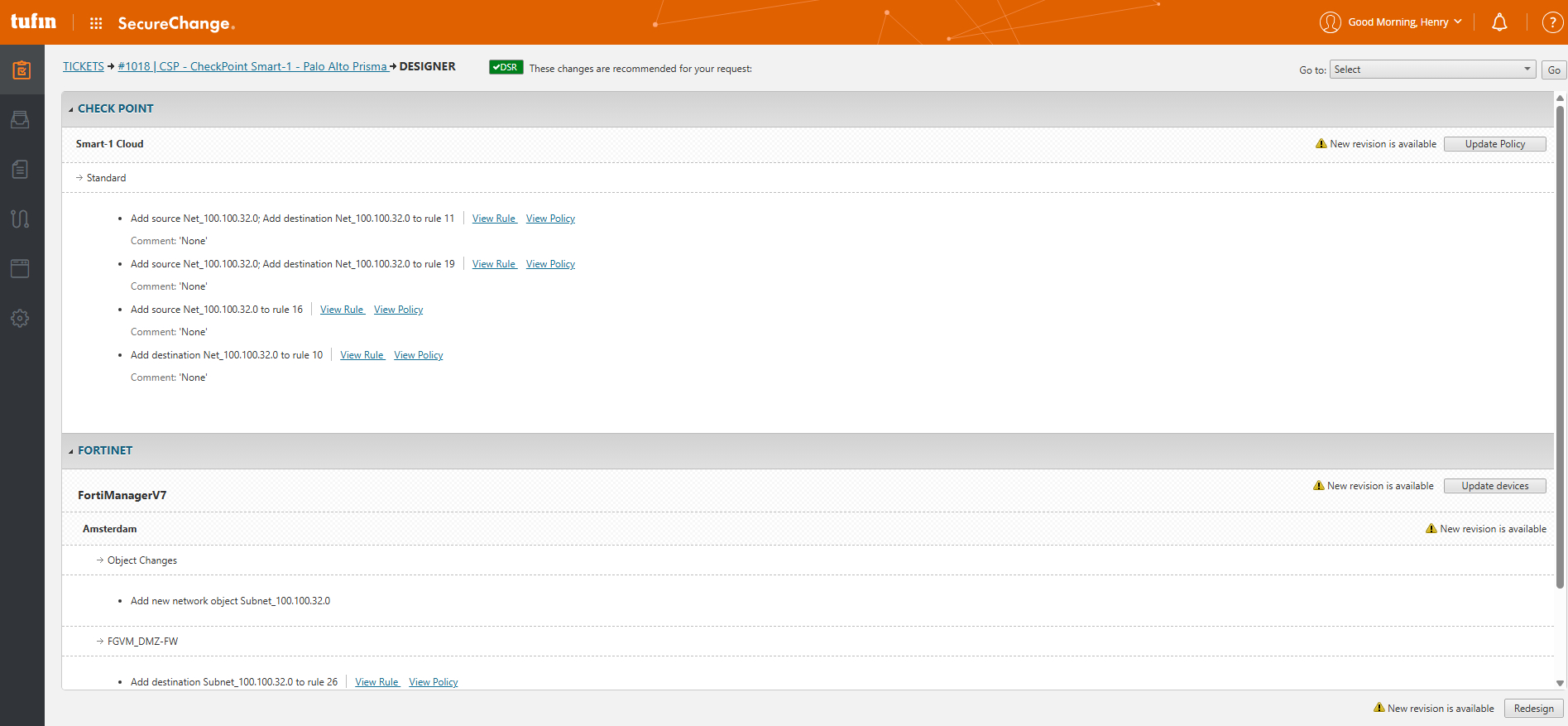The image size is (1568, 726).
Task: Click the TICKETS breadcrumb link
Action: pyautogui.click(x=84, y=66)
